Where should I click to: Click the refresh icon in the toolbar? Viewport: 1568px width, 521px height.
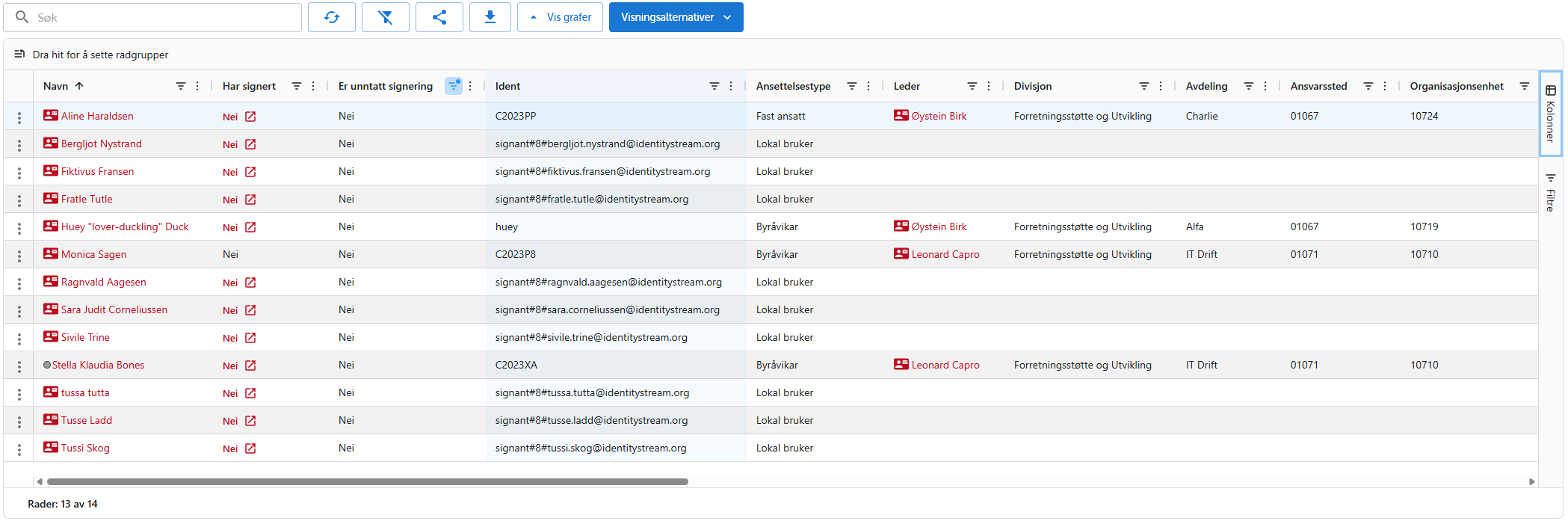[x=332, y=17]
